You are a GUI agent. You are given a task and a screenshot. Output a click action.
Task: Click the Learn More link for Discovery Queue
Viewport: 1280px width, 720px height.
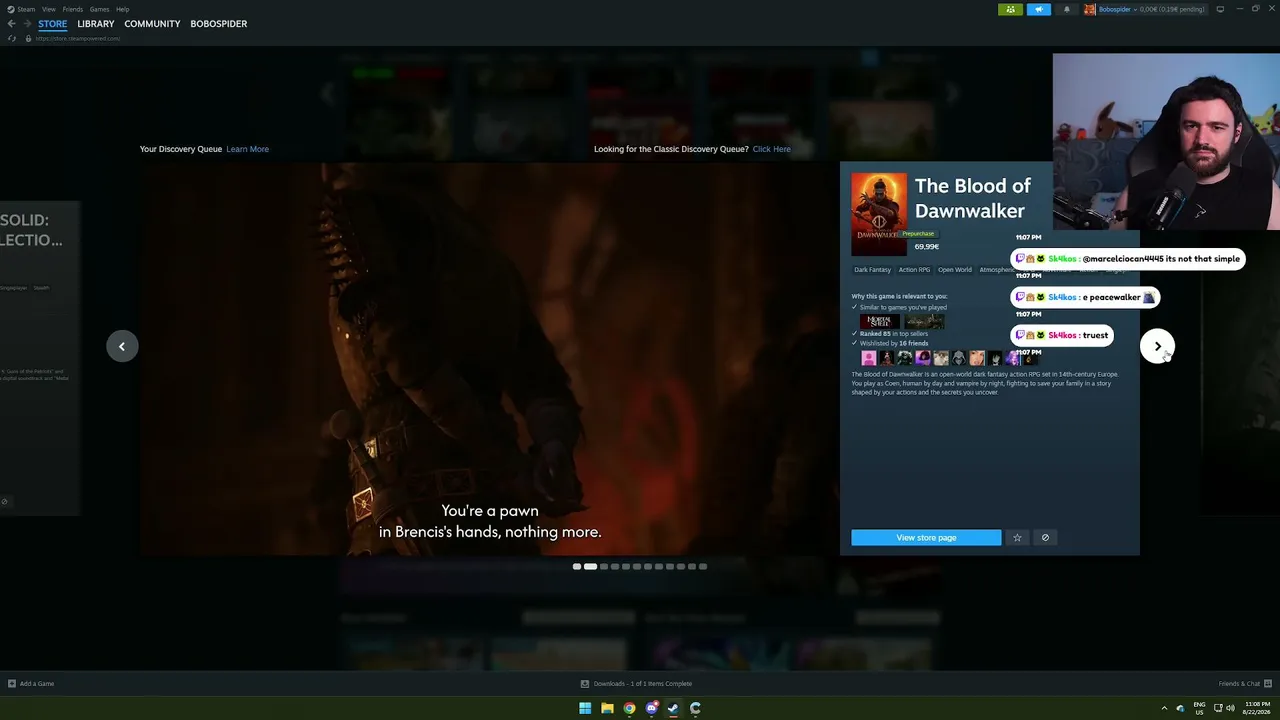point(247,149)
